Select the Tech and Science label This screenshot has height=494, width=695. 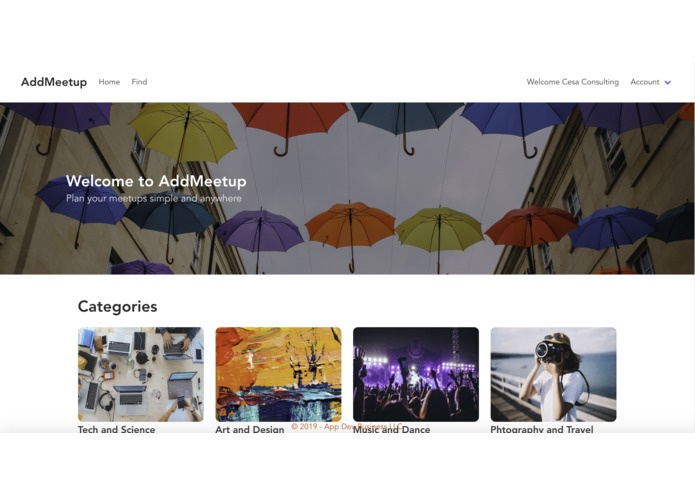pyautogui.click(x=116, y=429)
